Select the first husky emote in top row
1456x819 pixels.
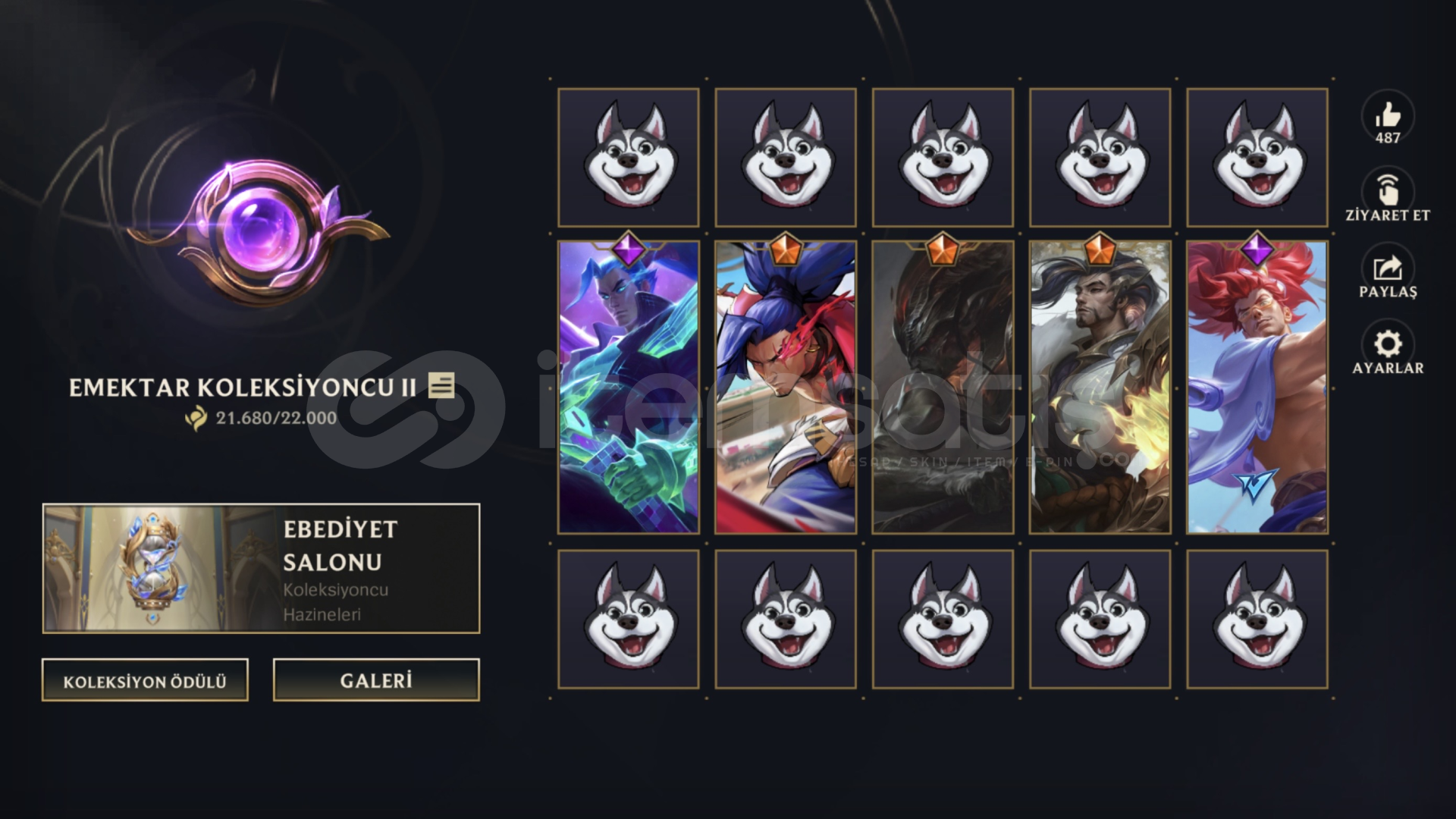click(629, 157)
